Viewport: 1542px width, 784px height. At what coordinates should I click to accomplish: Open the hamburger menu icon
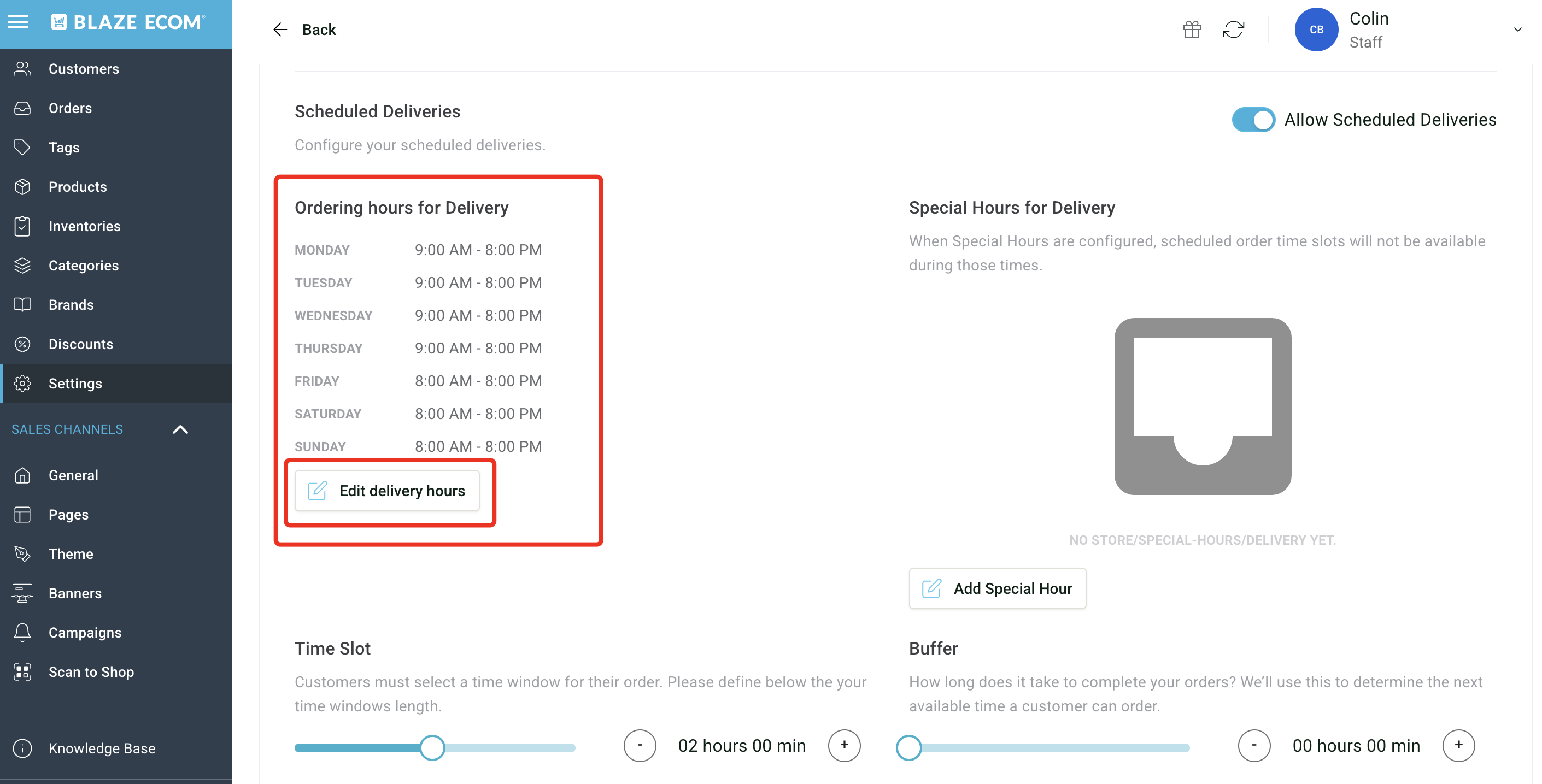point(18,22)
